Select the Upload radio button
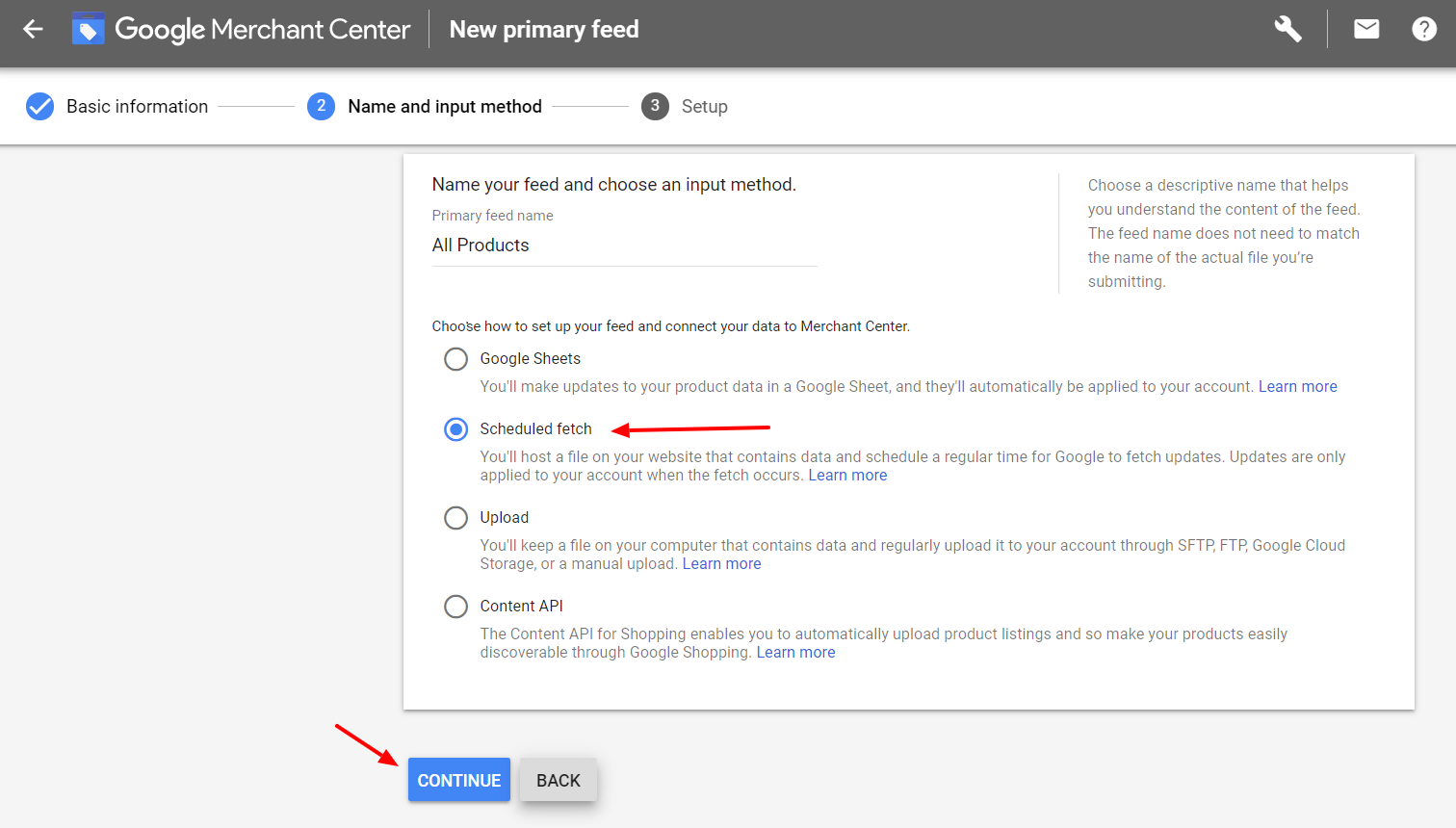Image resolution: width=1456 pixels, height=828 pixels. [x=455, y=518]
